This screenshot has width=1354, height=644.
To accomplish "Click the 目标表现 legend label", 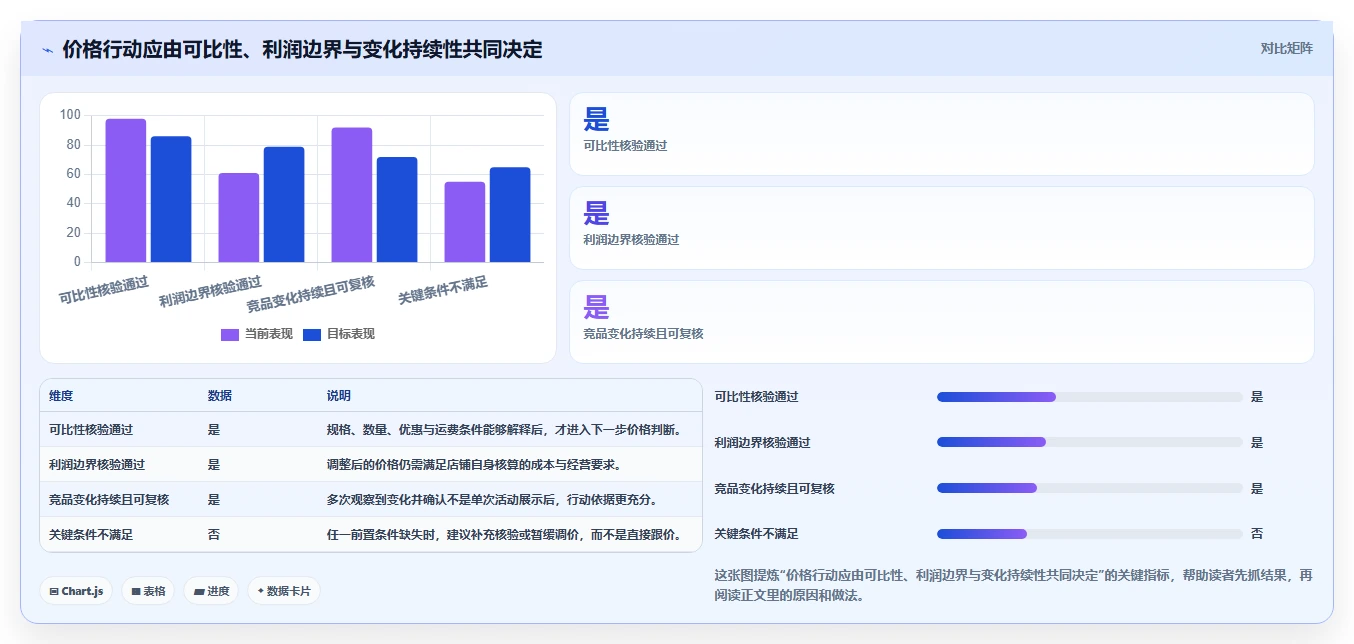I will click(351, 334).
